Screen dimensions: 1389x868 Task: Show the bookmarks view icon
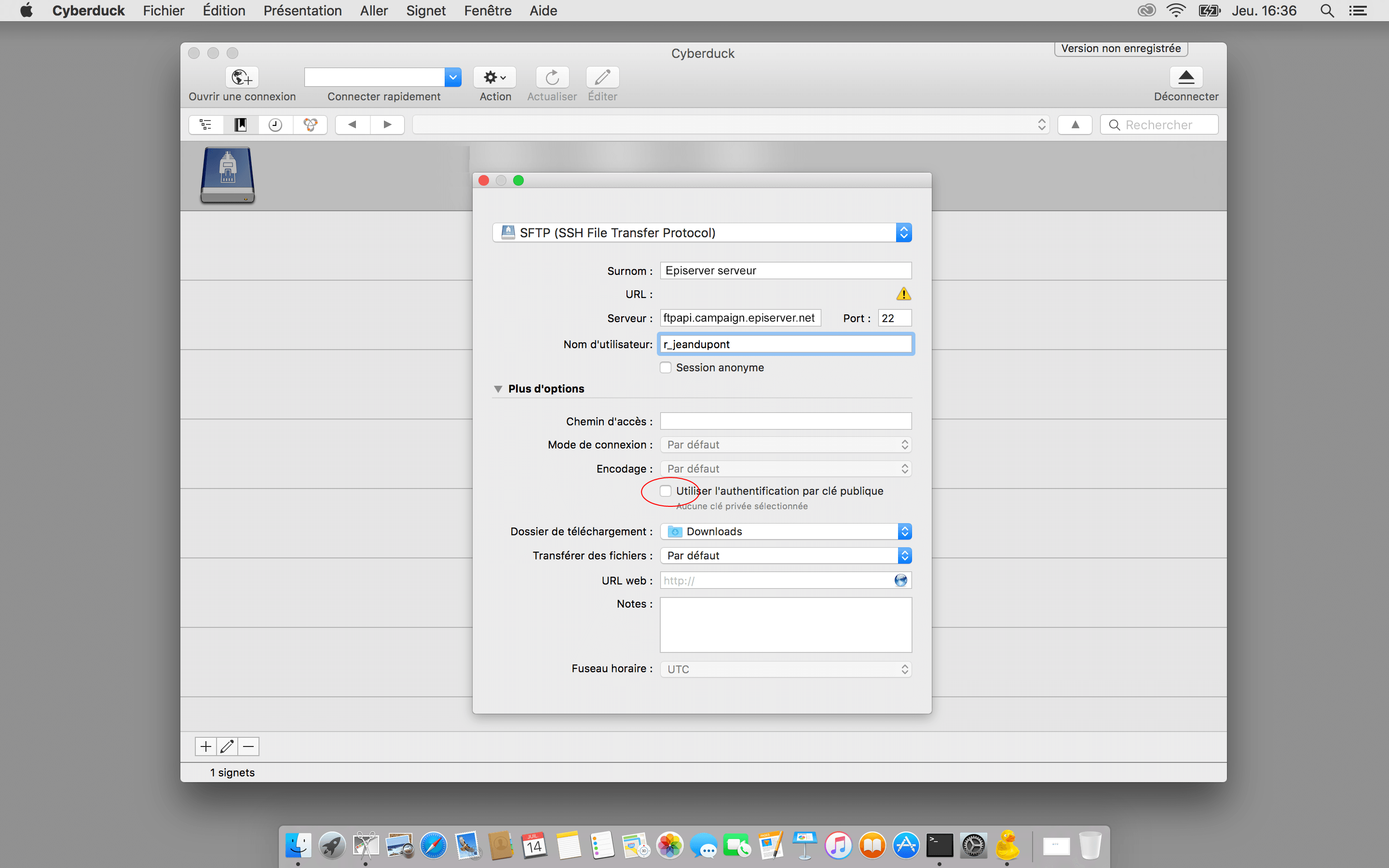point(241,124)
